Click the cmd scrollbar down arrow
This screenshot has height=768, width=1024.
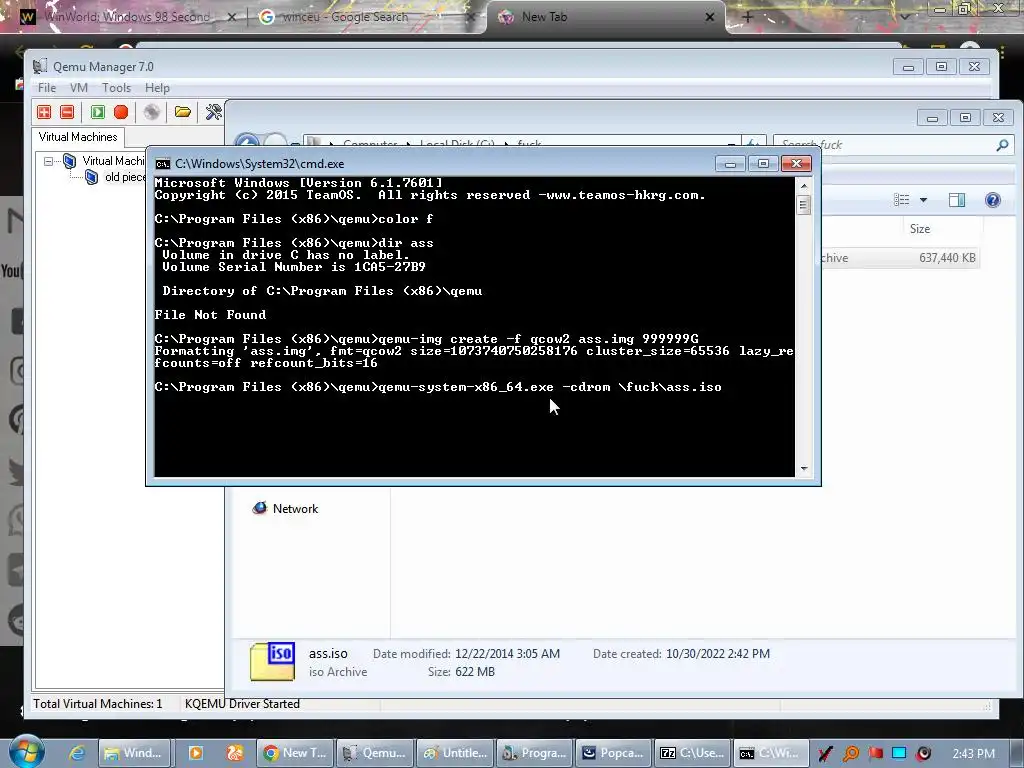tap(804, 468)
